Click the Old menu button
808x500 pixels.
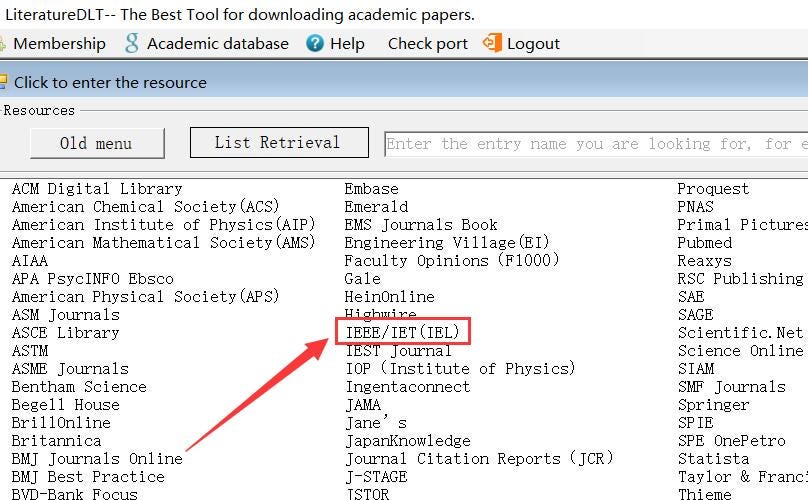coord(97,143)
